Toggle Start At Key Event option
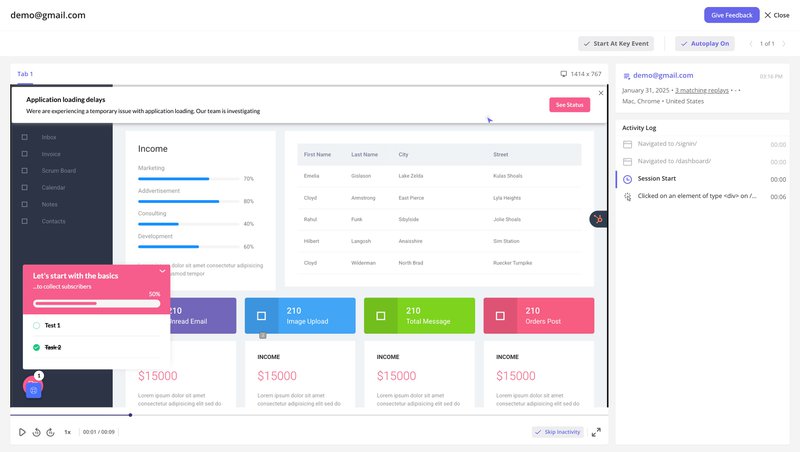 616,43
